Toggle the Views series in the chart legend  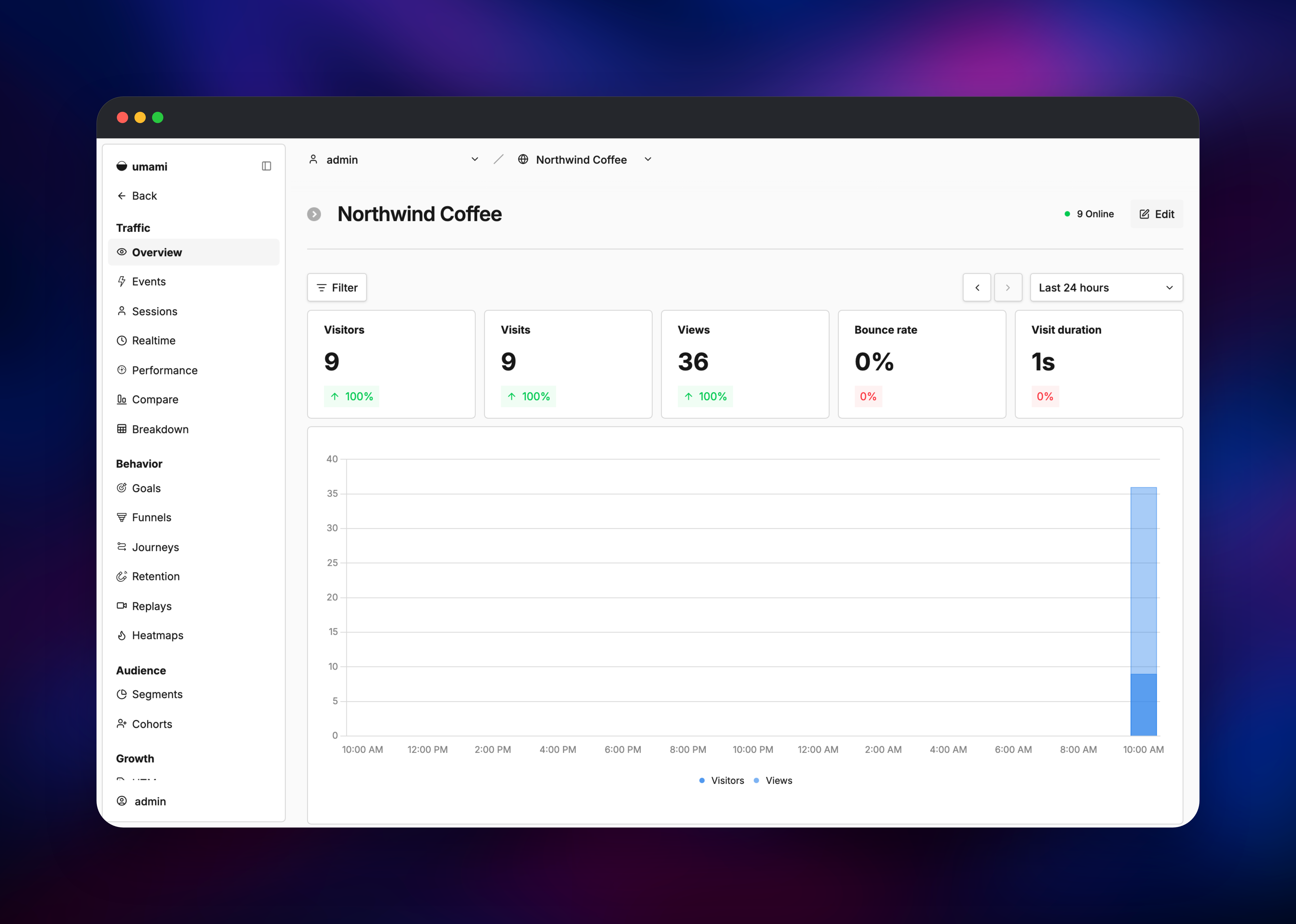tap(773, 781)
